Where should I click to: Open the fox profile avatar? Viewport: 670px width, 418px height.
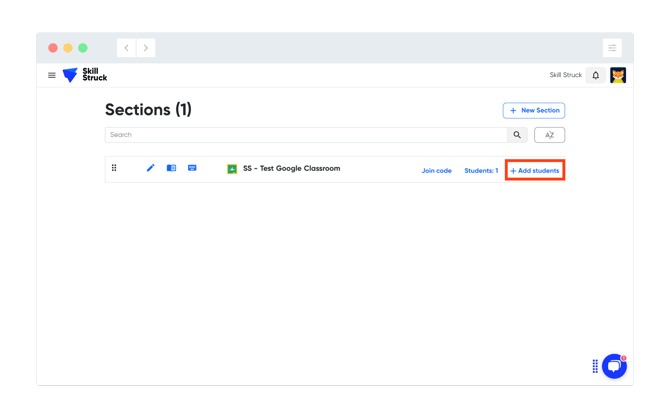click(618, 75)
